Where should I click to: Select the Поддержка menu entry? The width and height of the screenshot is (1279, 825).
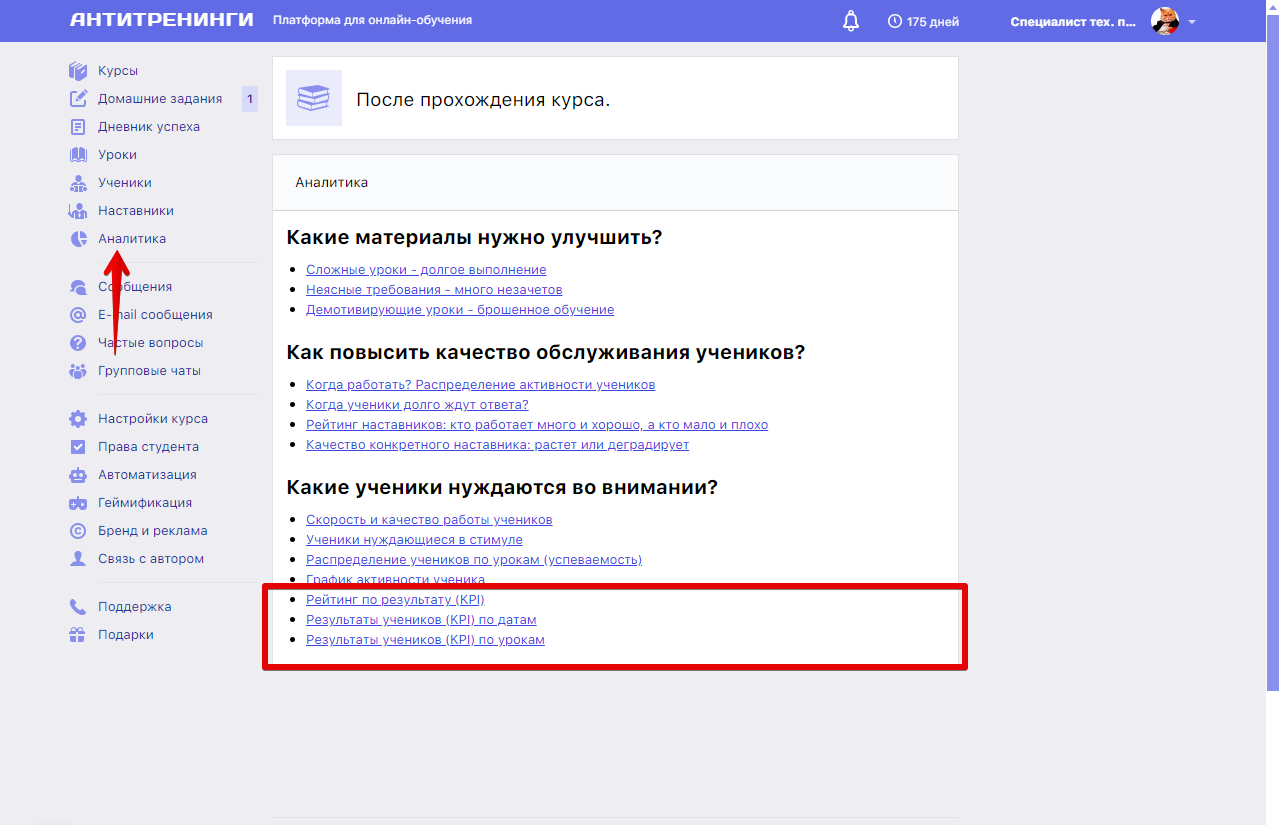pyautogui.click(x=134, y=606)
